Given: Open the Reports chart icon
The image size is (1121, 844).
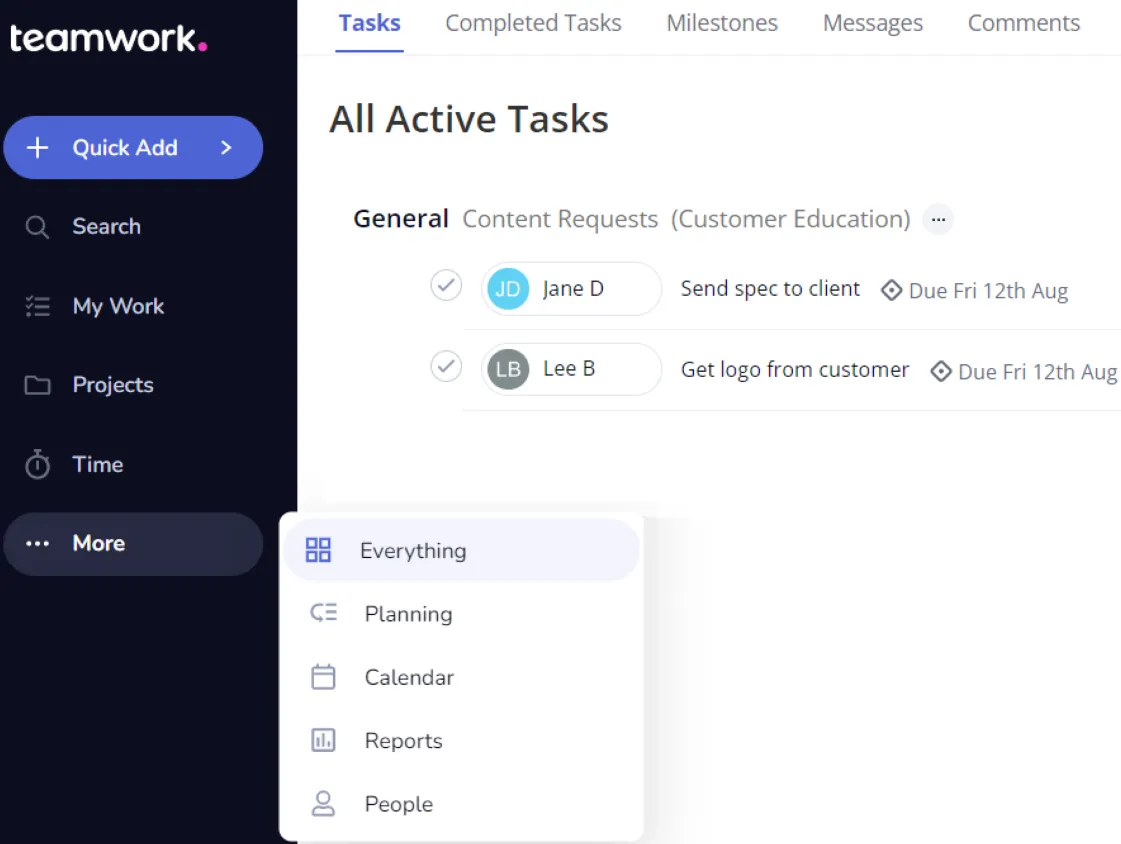Looking at the screenshot, I should point(323,740).
